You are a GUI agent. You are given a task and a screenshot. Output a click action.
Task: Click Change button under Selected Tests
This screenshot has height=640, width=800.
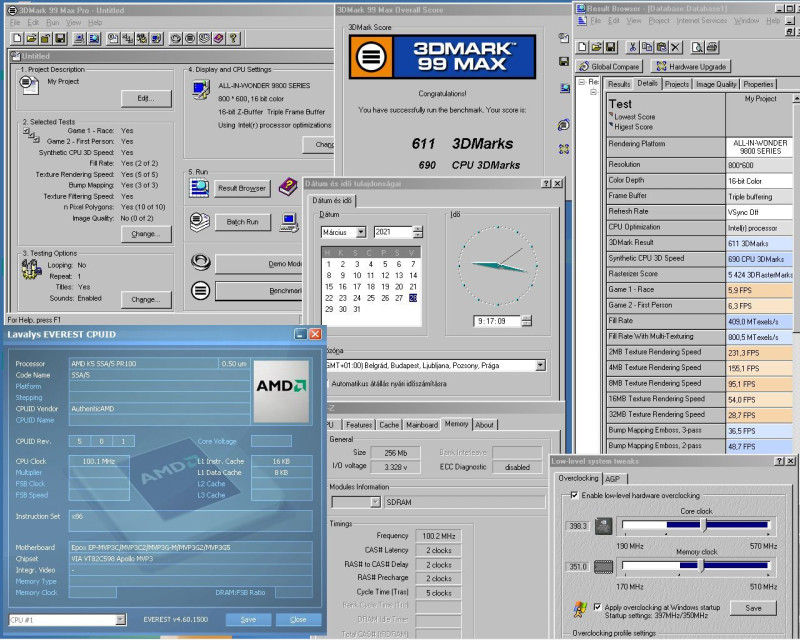coord(146,234)
